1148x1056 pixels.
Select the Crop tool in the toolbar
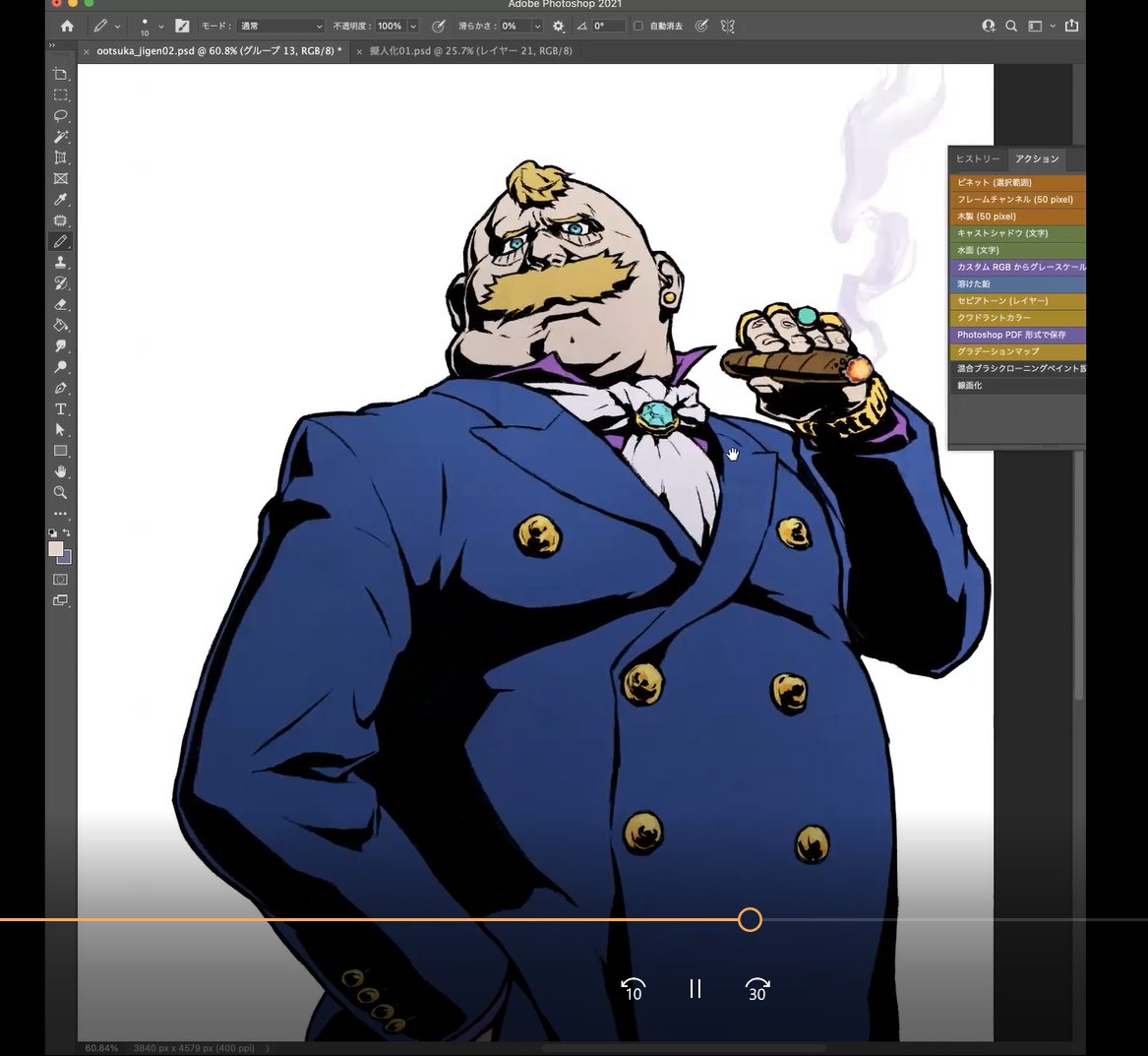(x=61, y=74)
